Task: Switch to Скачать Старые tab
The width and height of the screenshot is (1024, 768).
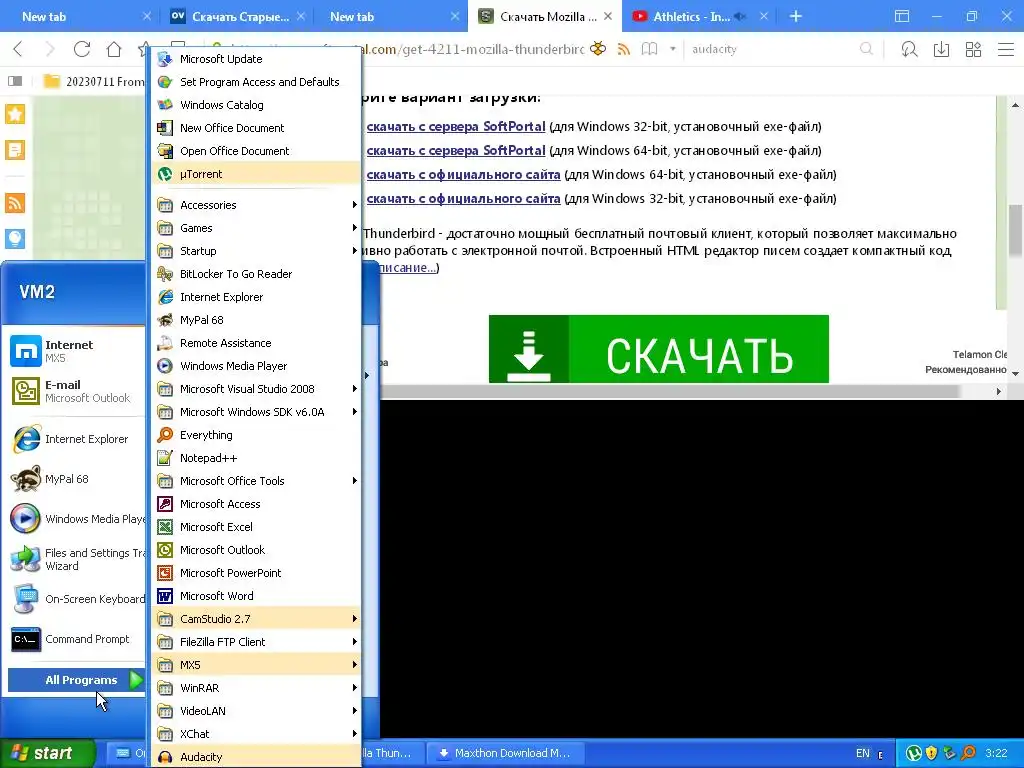Action: [235, 16]
